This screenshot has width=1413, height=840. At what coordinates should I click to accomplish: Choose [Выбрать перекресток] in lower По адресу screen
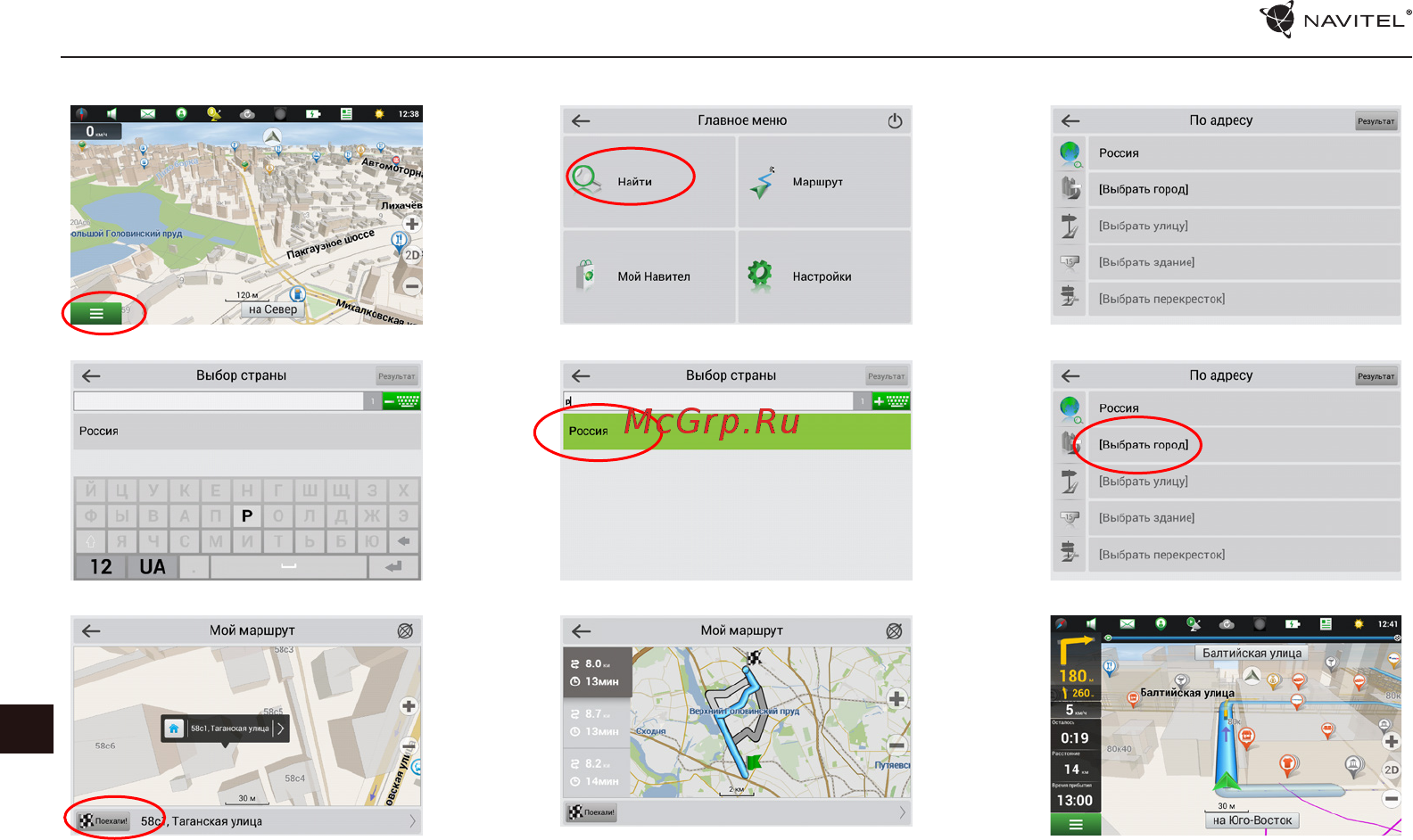click(1244, 554)
